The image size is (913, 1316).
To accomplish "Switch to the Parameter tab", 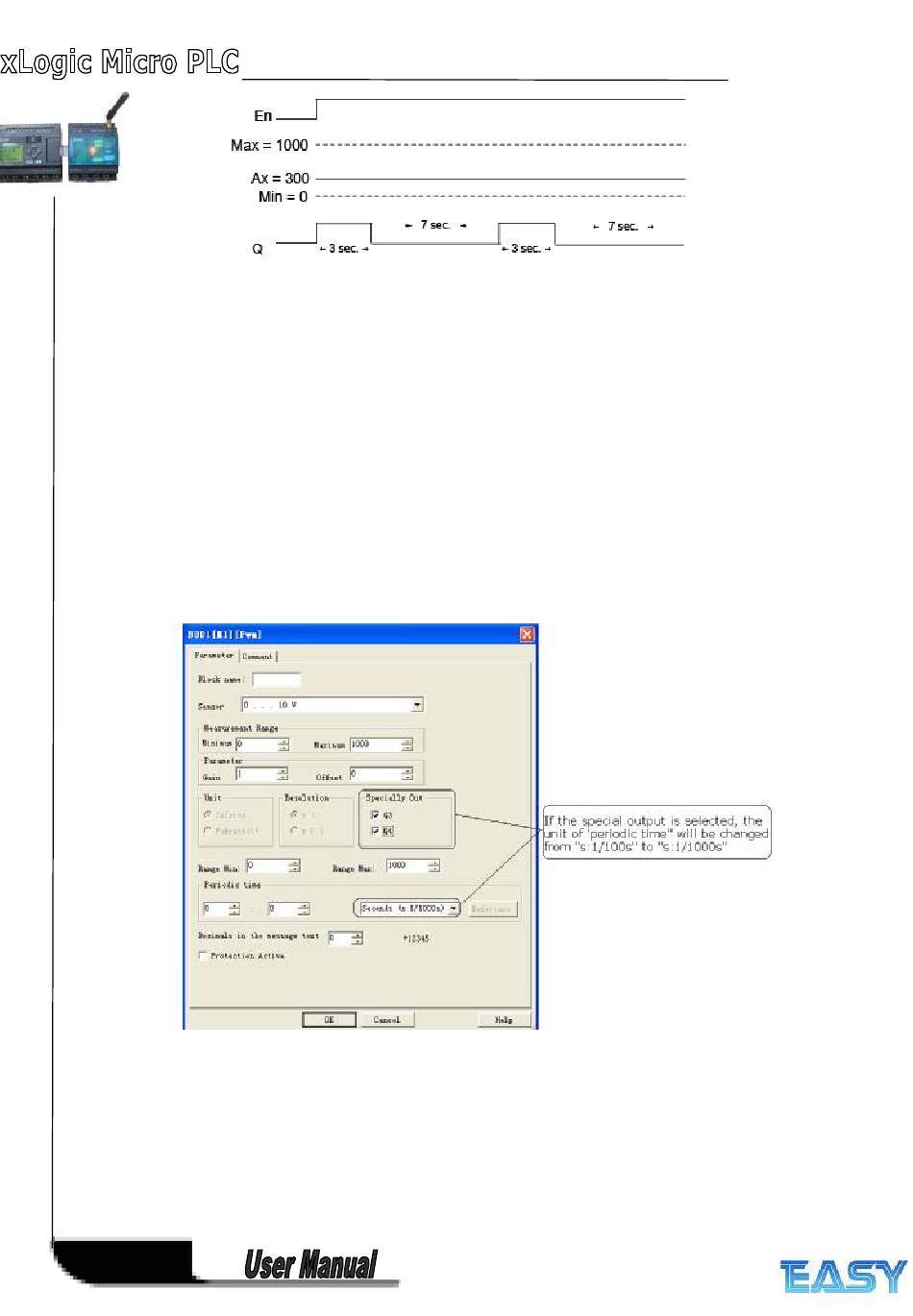I will point(214,655).
